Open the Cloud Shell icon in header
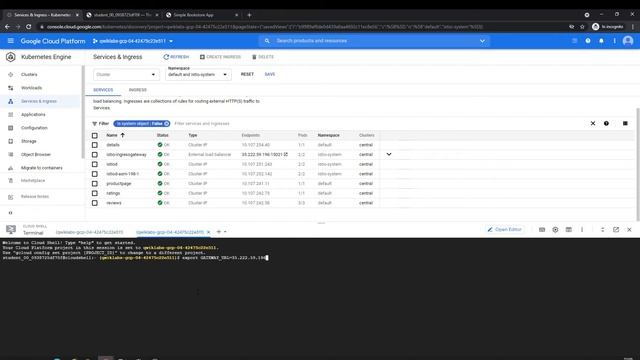Viewport: 640px width, 360px height. click(x=574, y=41)
